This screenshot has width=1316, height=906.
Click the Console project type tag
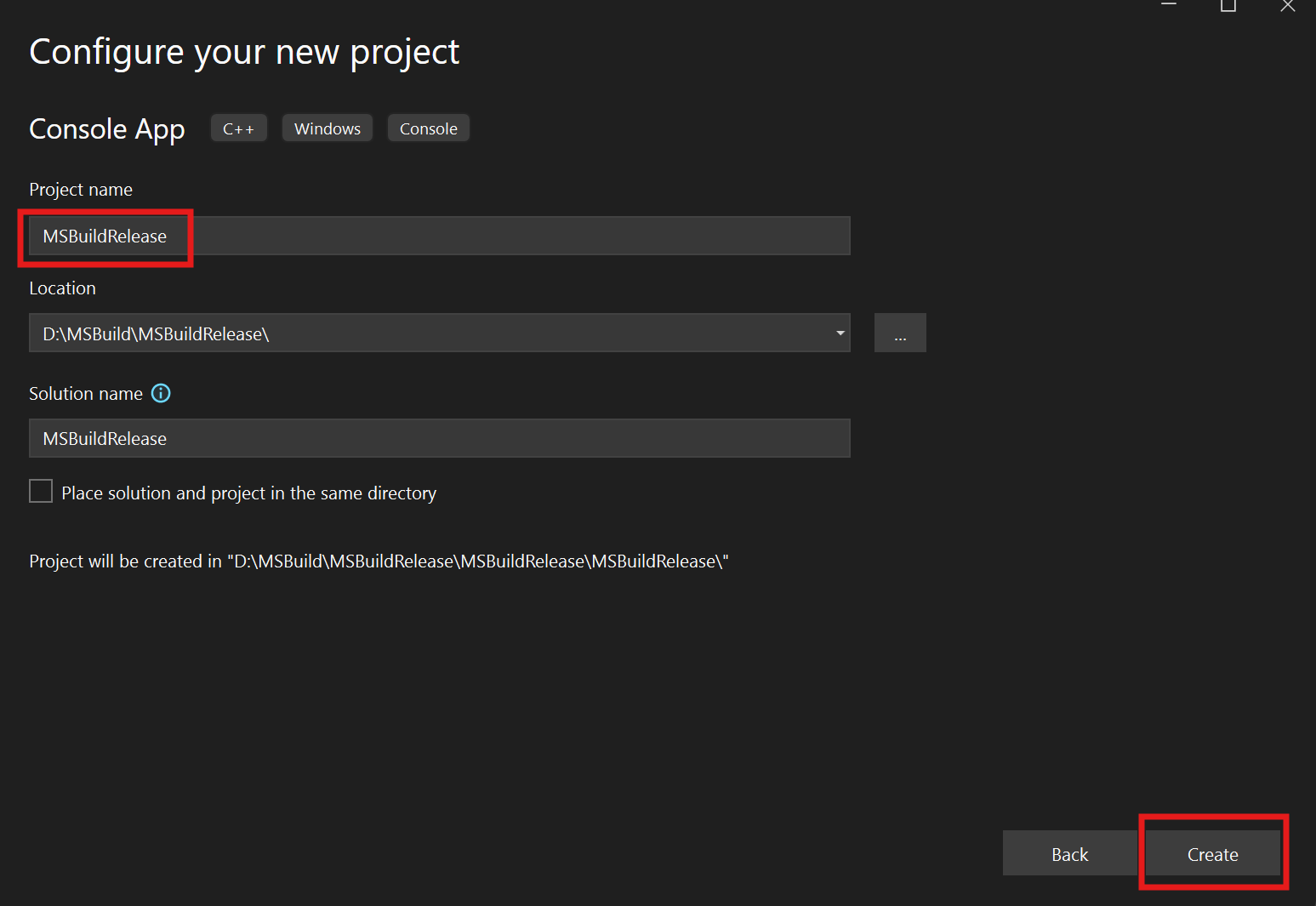(x=429, y=128)
